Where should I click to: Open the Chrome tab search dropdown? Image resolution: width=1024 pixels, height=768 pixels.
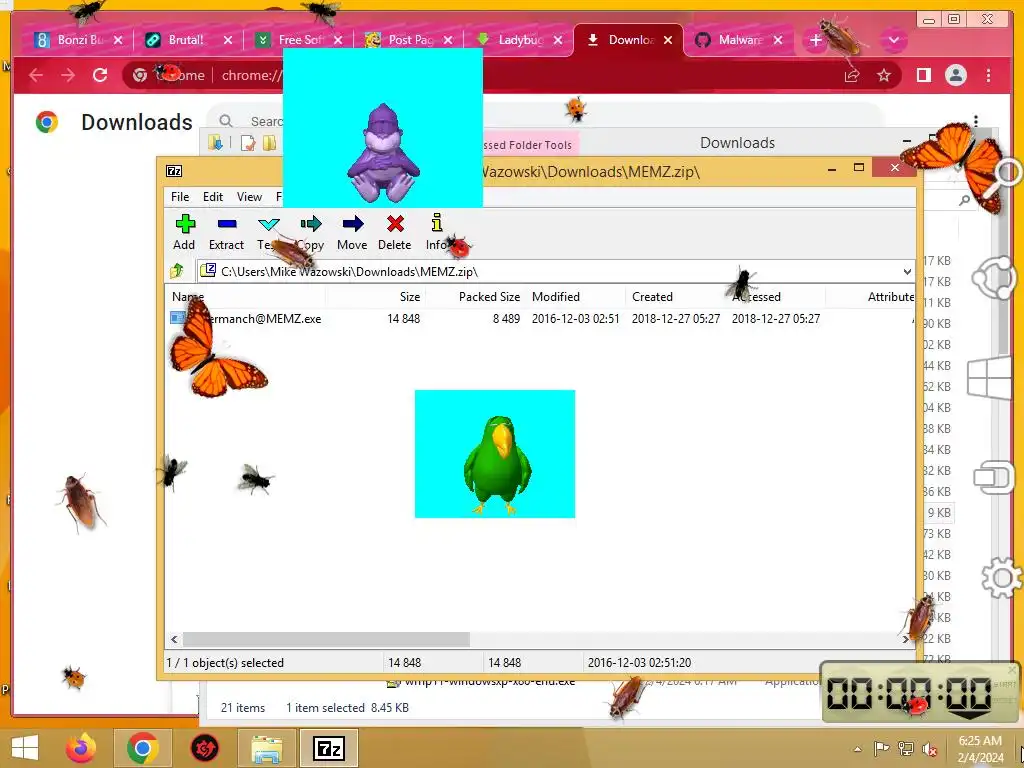pyautogui.click(x=893, y=40)
